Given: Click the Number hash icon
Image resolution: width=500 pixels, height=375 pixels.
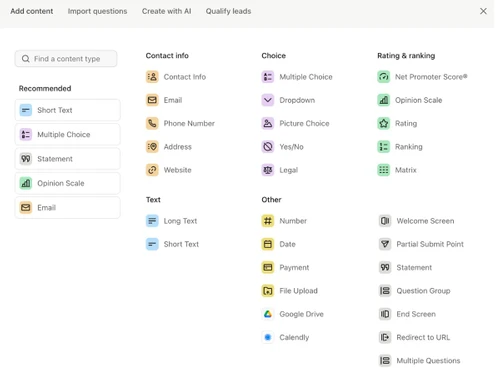Looking at the screenshot, I should pos(268,221).
